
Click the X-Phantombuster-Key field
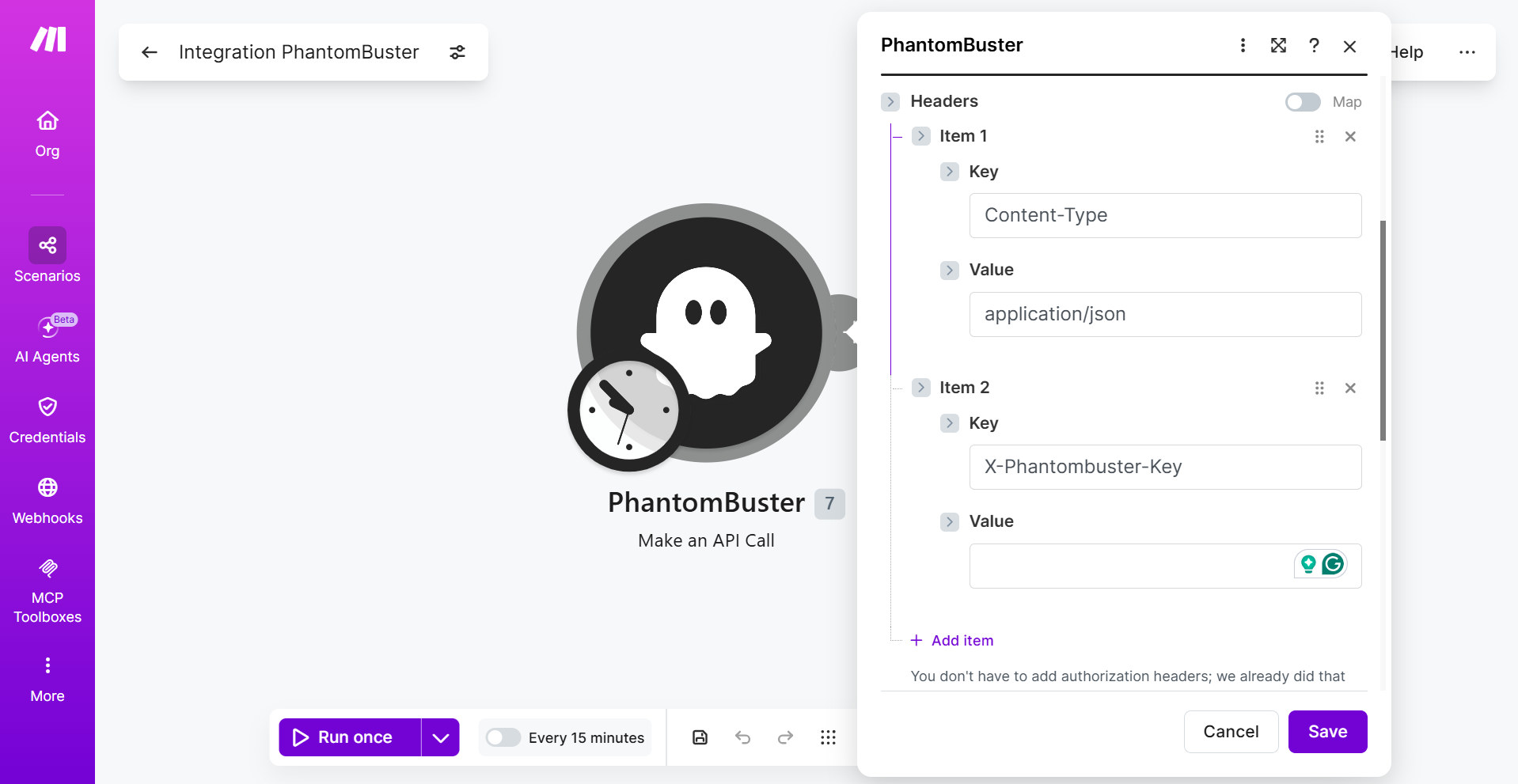pyautogui.click(x=1165, y=467)
